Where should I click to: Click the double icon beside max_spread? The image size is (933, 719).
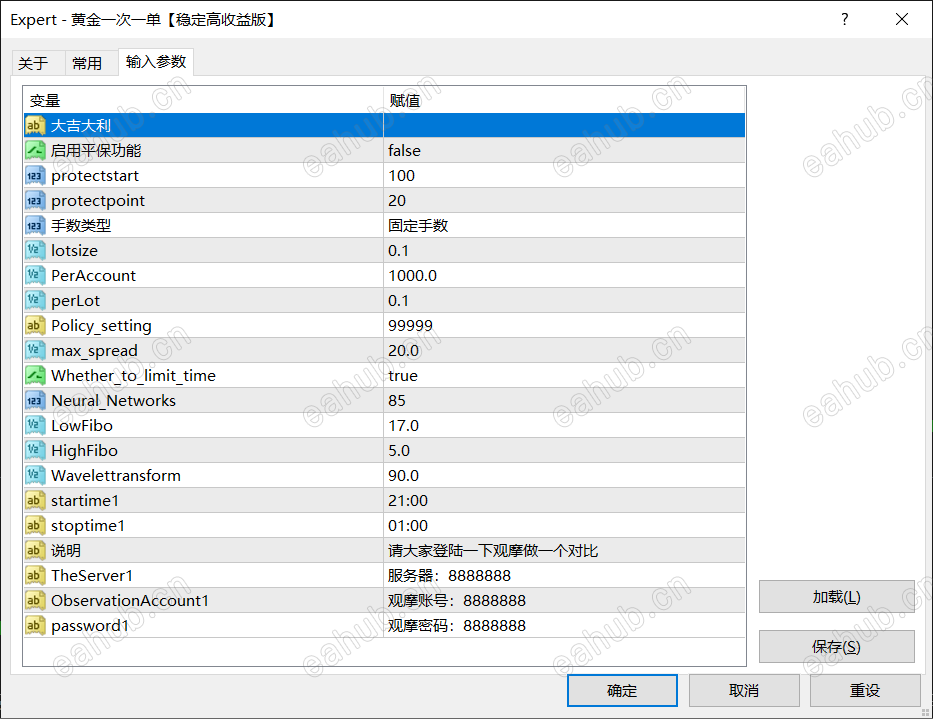[x=35, y=351]
